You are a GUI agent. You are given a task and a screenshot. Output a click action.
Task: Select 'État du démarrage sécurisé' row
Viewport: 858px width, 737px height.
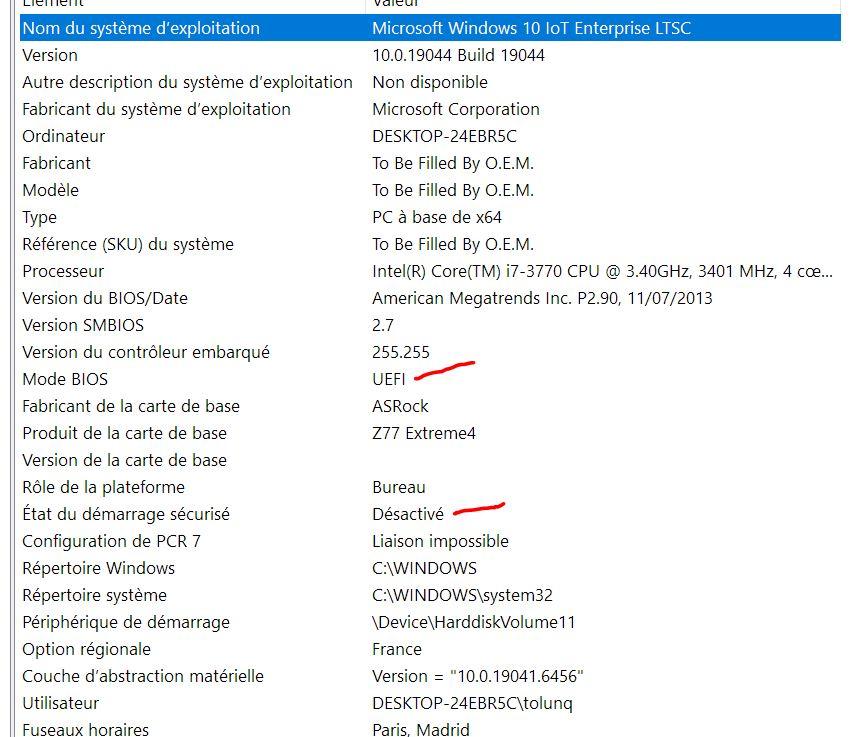point(126,514)
